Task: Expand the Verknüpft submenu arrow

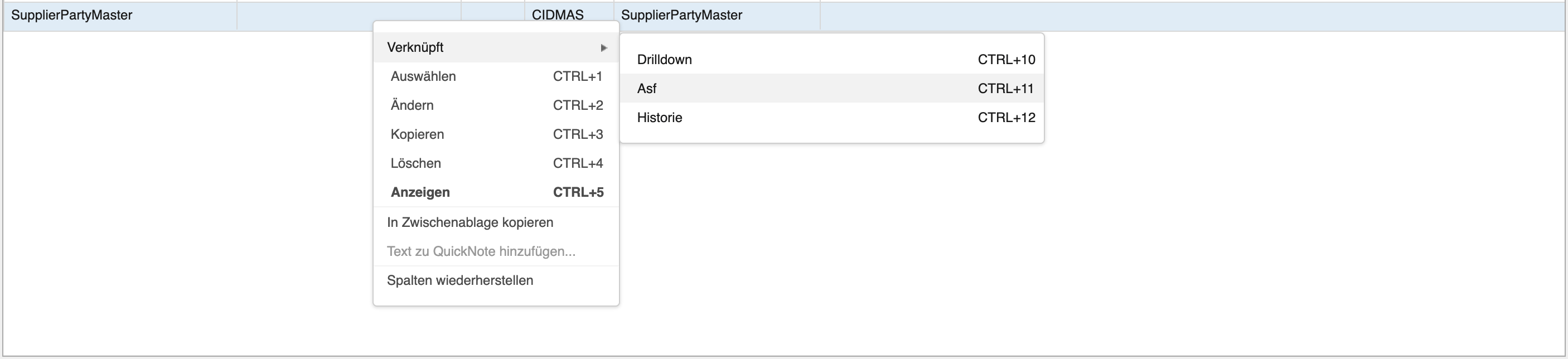Action: click(603, 47)
